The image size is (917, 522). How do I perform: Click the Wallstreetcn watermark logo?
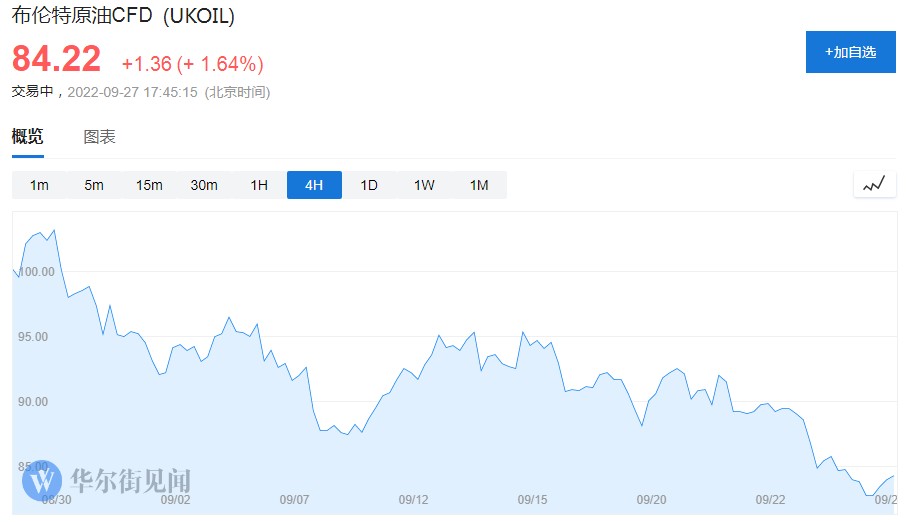107,482
